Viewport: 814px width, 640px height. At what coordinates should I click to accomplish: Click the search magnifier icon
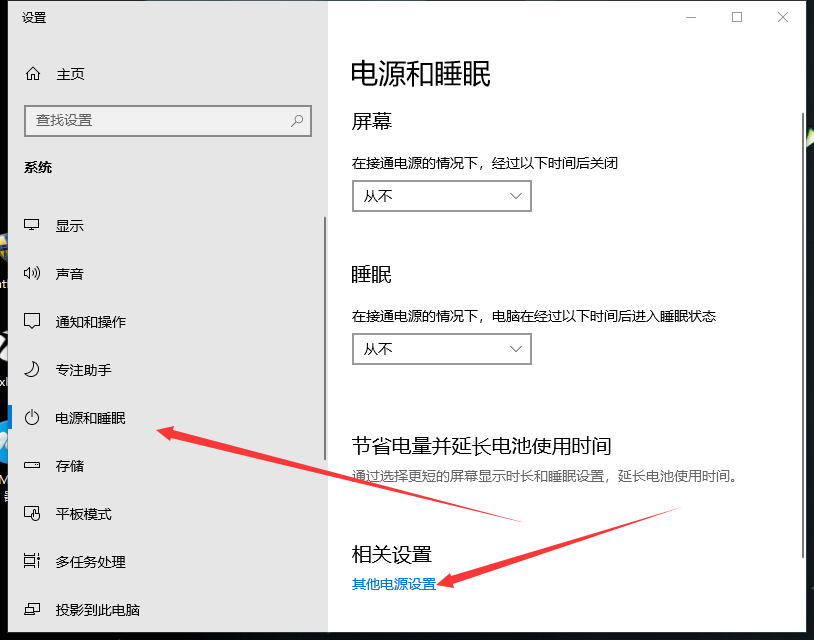[297, 120]
